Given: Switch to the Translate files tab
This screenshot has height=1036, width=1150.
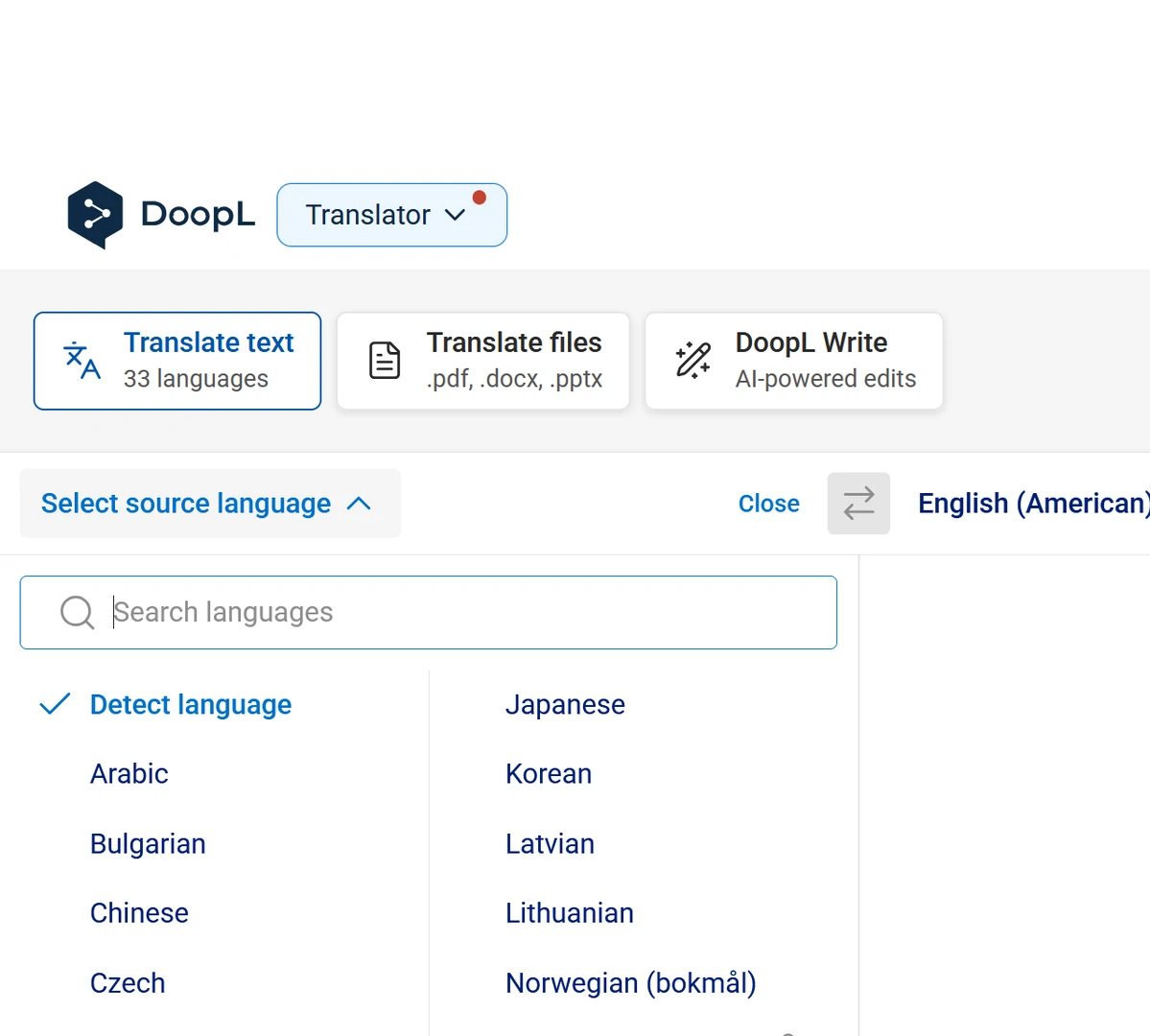Looking at the screenshot, I should tap(483, 361).
